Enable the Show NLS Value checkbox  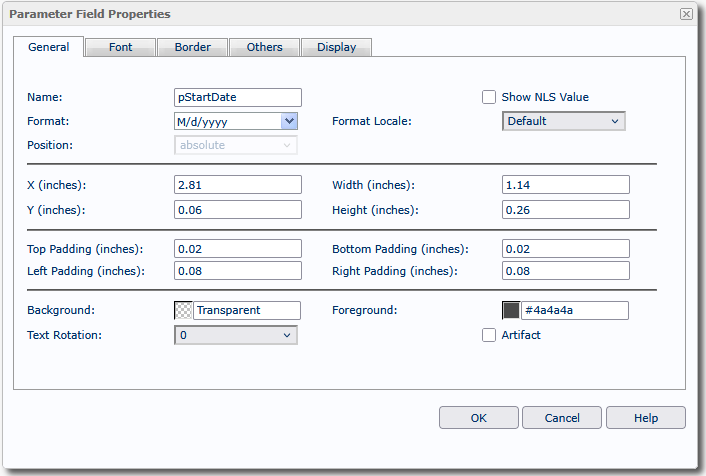click(x=489, y=97)
